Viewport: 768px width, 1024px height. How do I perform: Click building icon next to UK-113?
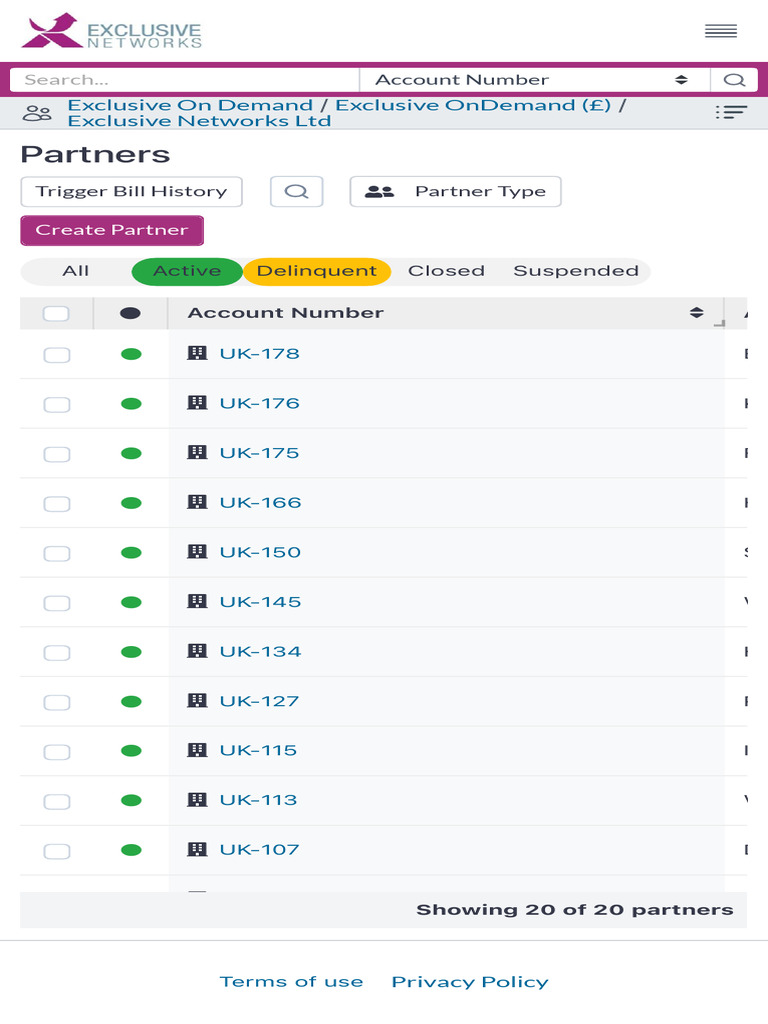[x=197, y=799]
